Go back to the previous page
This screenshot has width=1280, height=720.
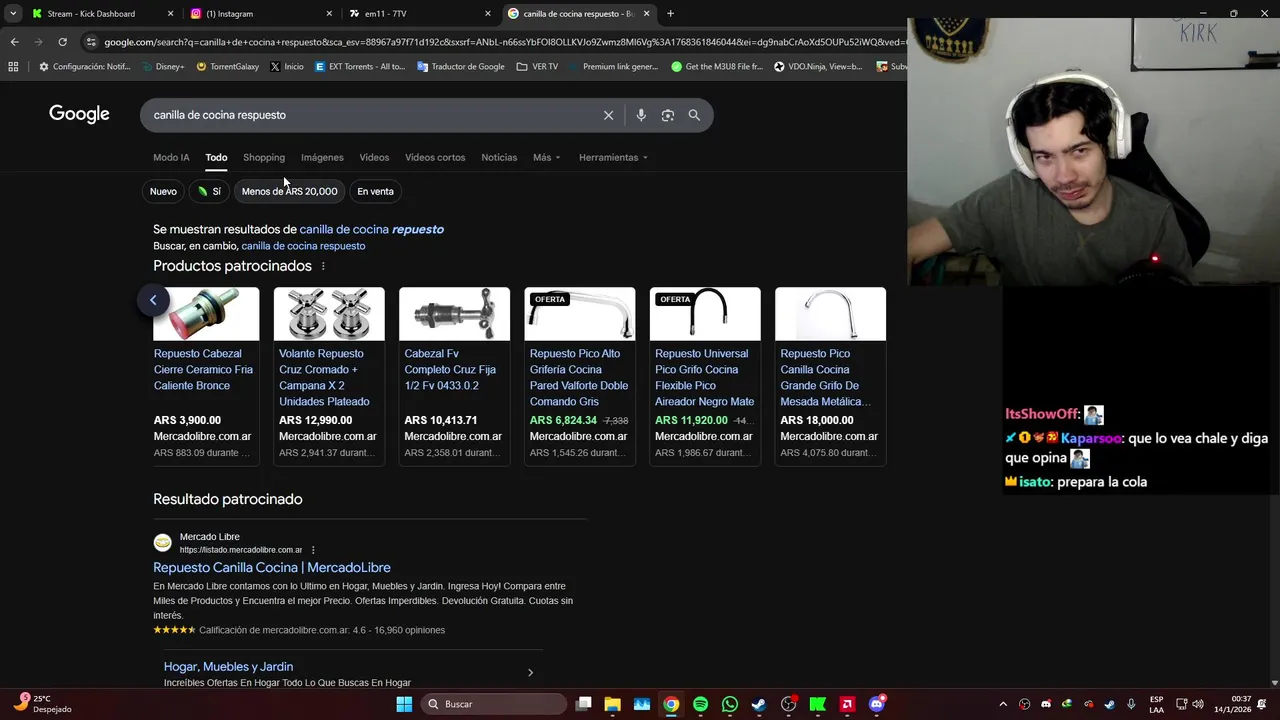point(14,42)
